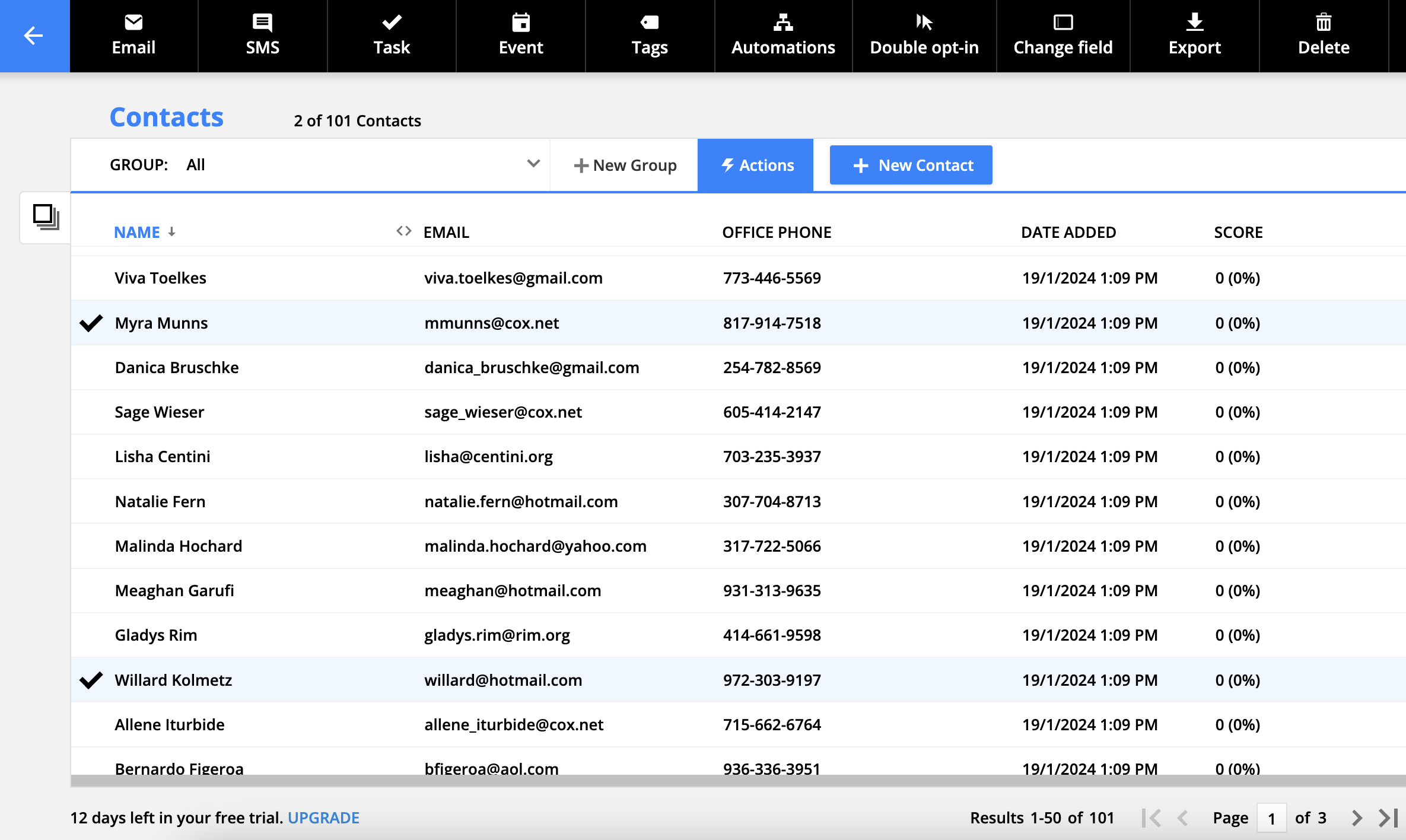Sort by the OFFICE PHONE column header

click(777, 232)
